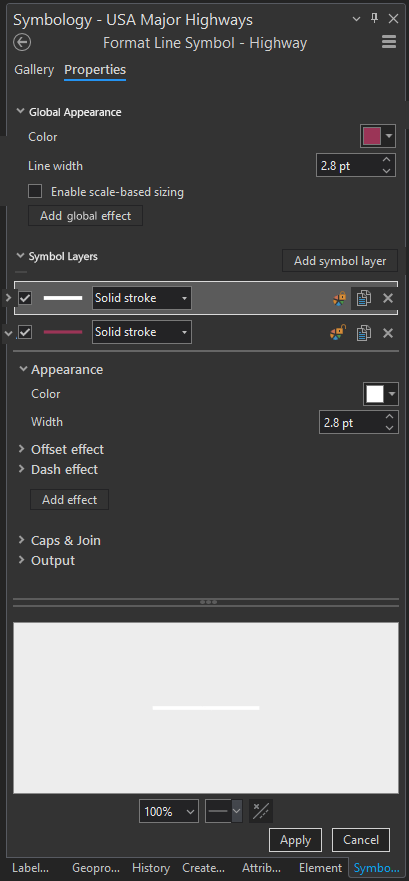Image resolution: width=409 pixels, height=881 pixels.
Task: Click the Add symbol layer button
Action: [x=340, y=261]
